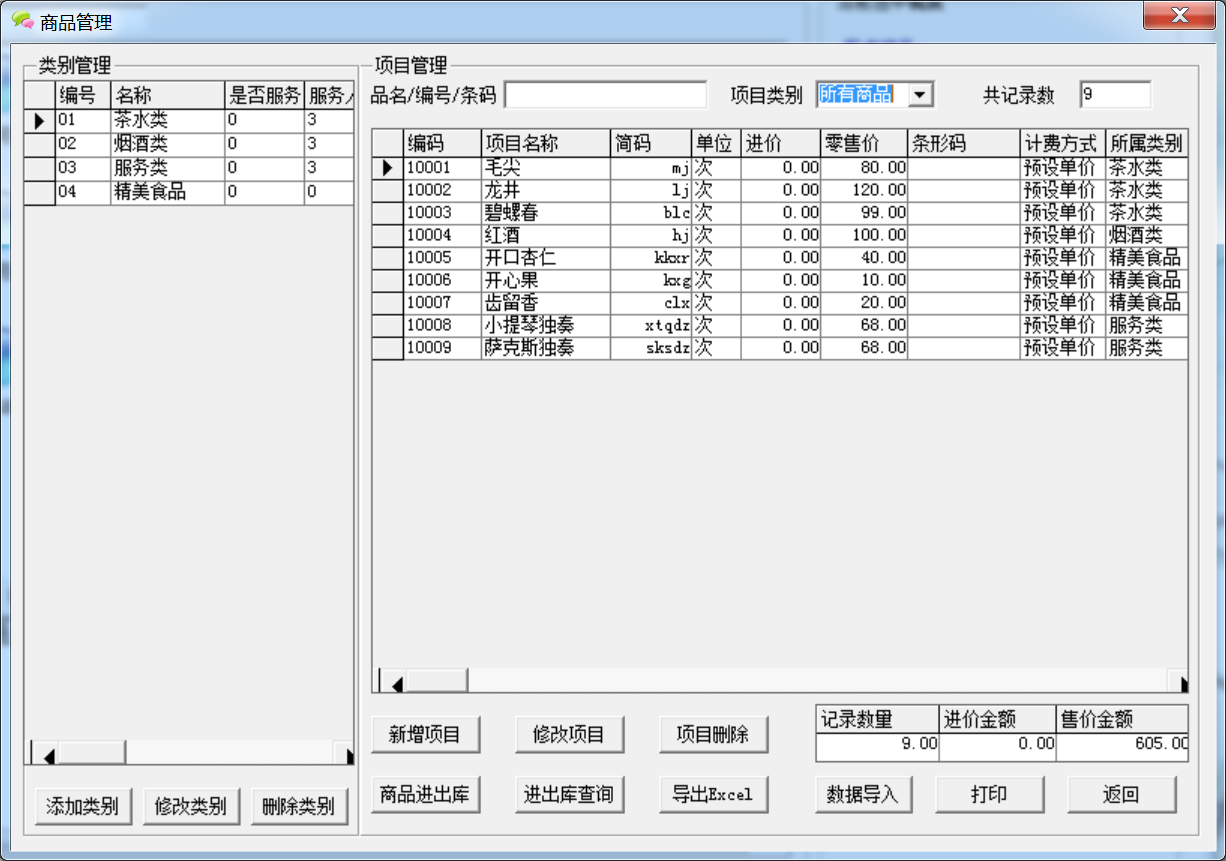The height and width of the screenshot is (861, 1226).
Task: Close the 商品管理 window
Action: click(1179, 16)
